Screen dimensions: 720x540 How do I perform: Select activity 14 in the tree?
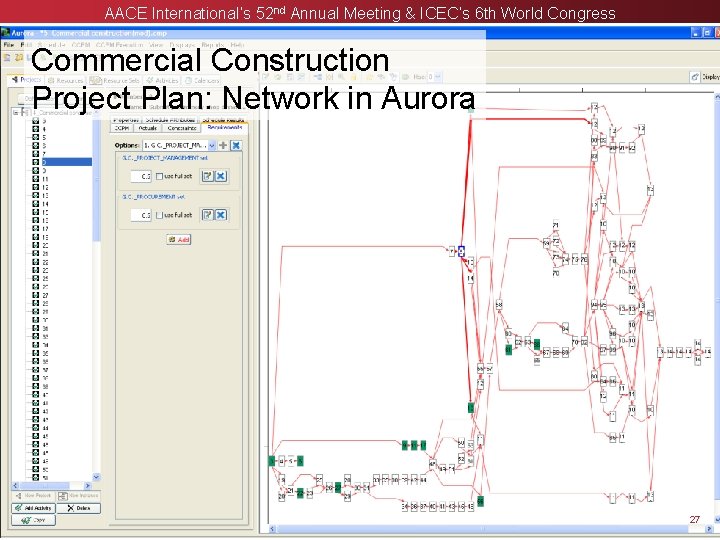45,204
